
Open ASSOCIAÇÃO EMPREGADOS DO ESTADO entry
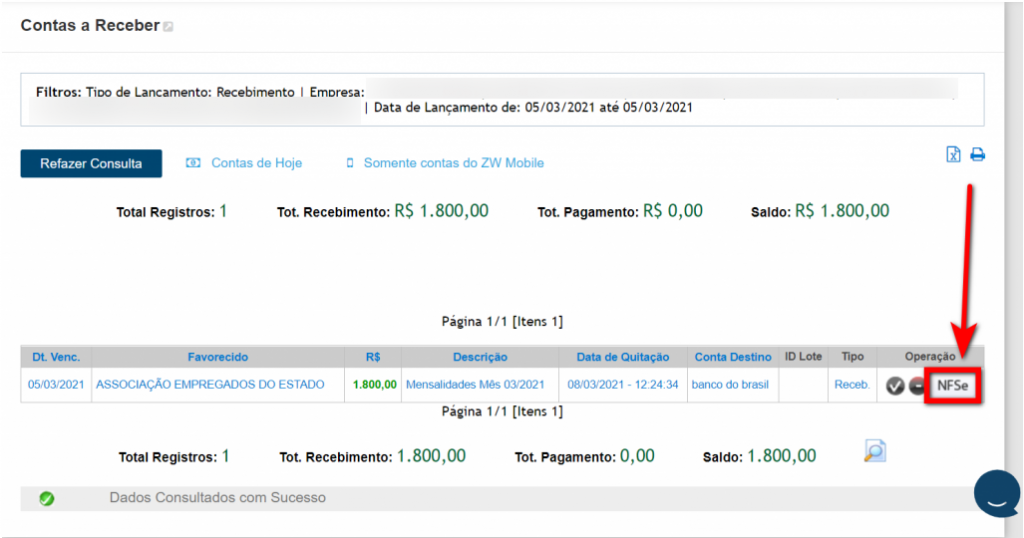coord(210,384)
